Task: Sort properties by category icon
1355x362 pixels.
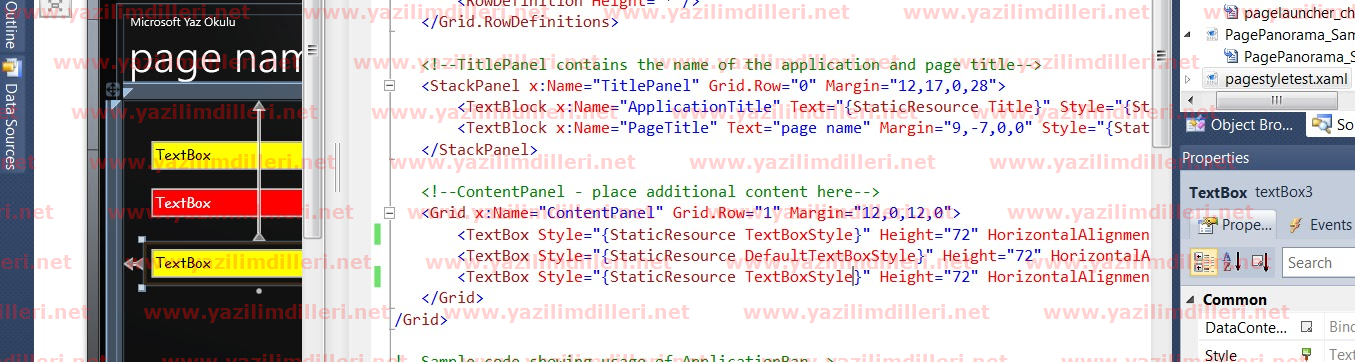Action: pyautogui.click(x=1204, y=262)
